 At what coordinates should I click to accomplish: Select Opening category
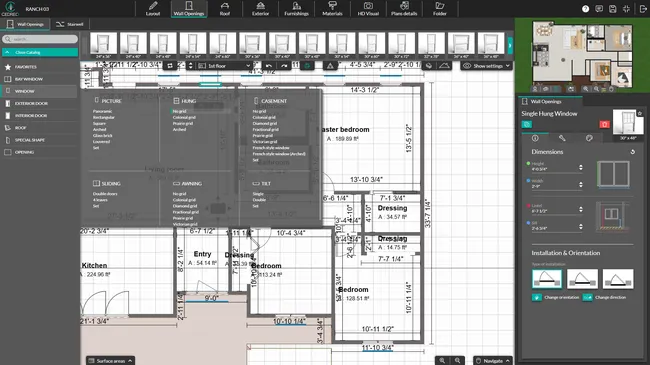tap(40, 152)
